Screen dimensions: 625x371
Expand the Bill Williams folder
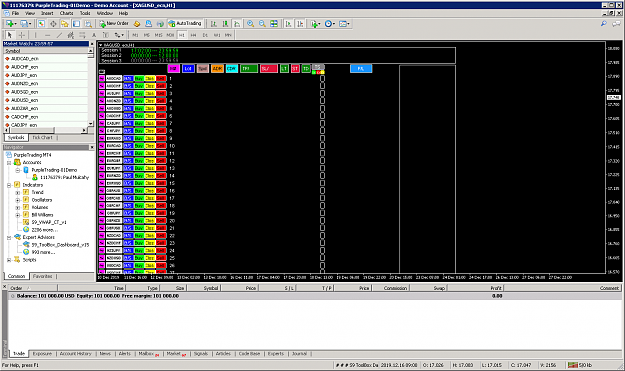(18, 215)
